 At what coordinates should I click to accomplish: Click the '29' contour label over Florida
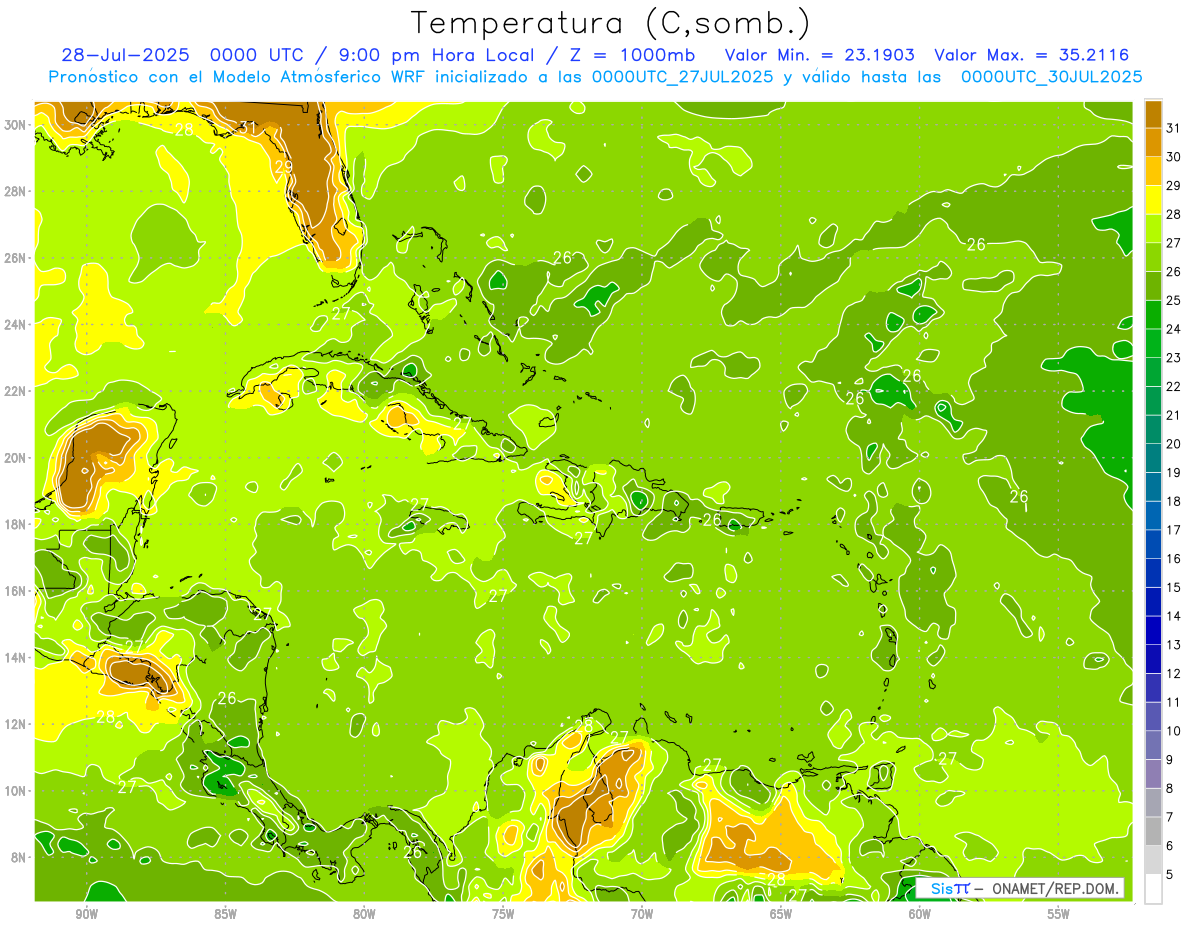[x=283, y=167]
